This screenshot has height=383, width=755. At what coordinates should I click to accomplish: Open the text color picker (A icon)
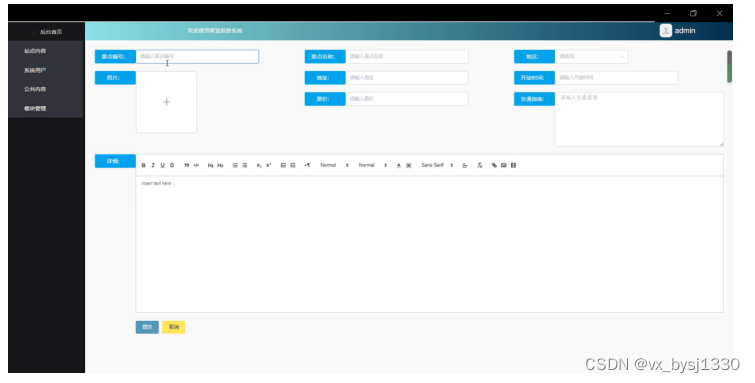pos(399,165)
